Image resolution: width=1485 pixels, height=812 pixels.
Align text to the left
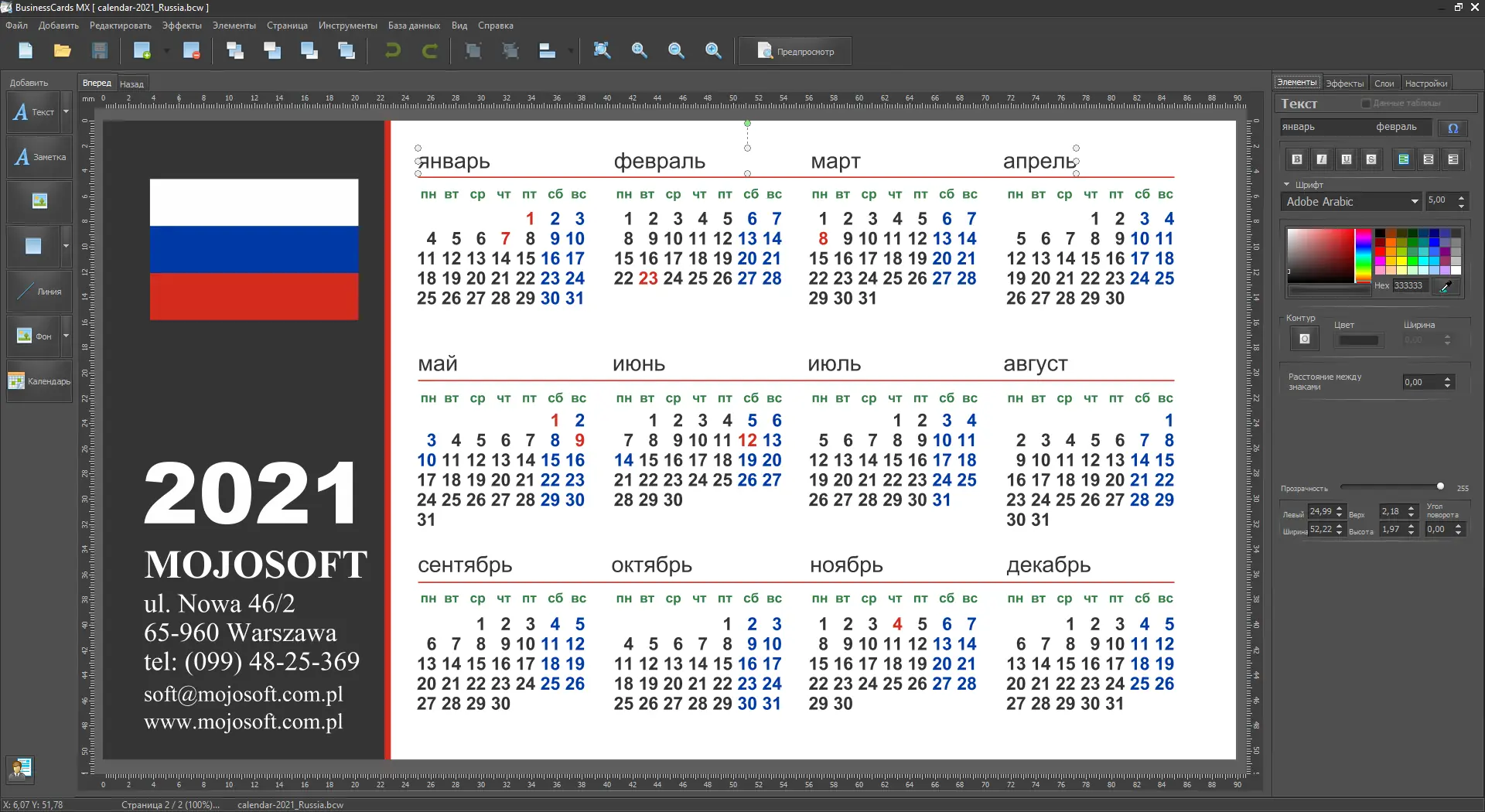coord(1404,159)
